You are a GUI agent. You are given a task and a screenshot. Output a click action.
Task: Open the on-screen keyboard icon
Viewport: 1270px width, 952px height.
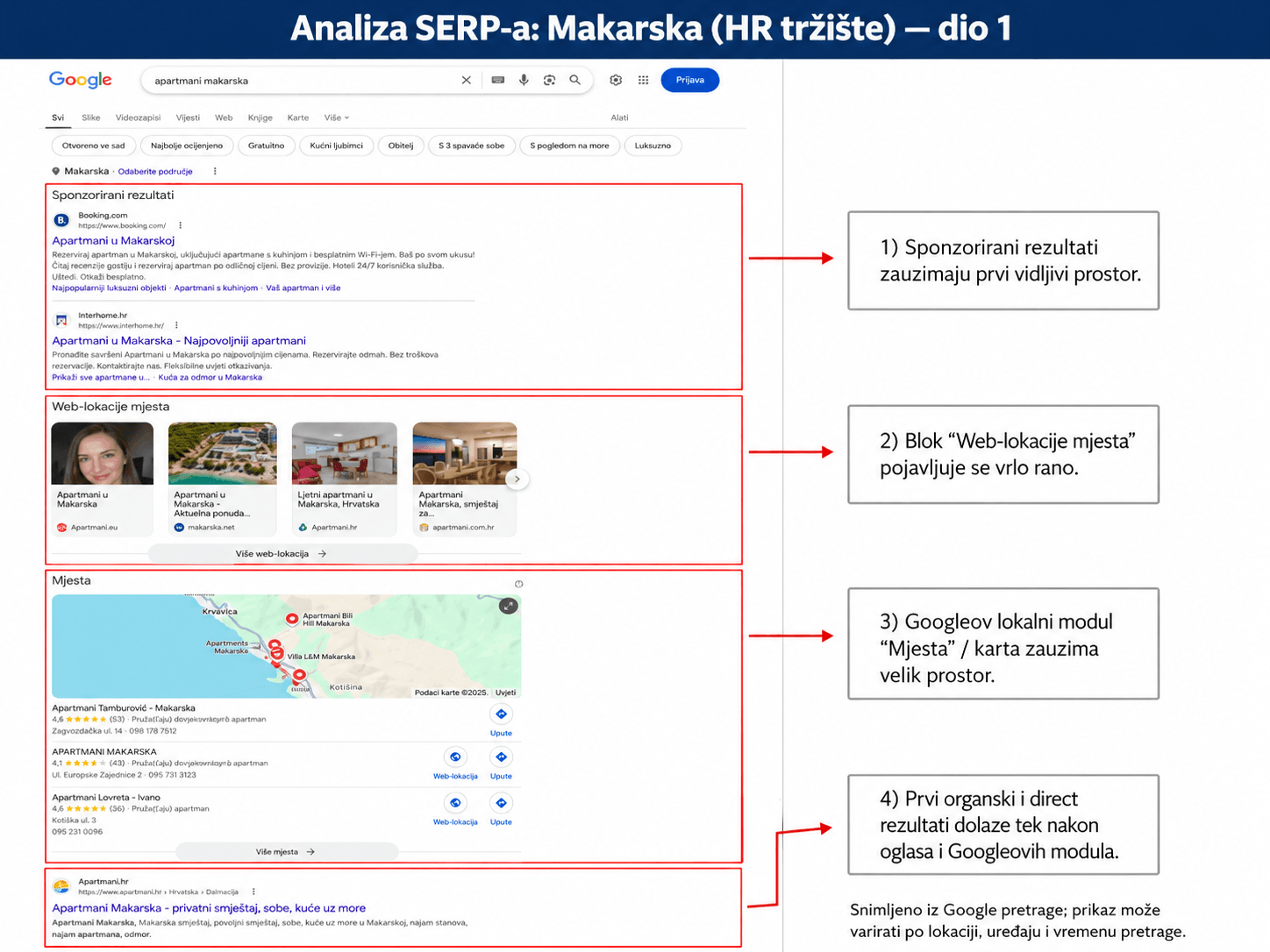point(497,80)
